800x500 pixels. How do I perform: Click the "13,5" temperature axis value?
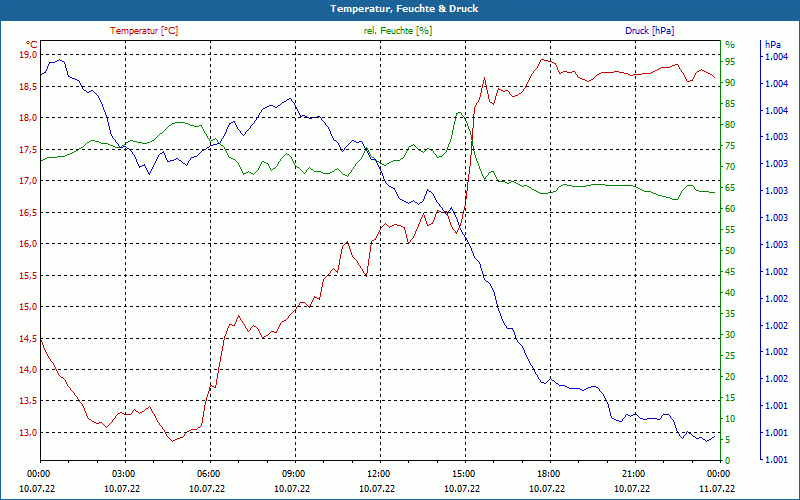28,401
